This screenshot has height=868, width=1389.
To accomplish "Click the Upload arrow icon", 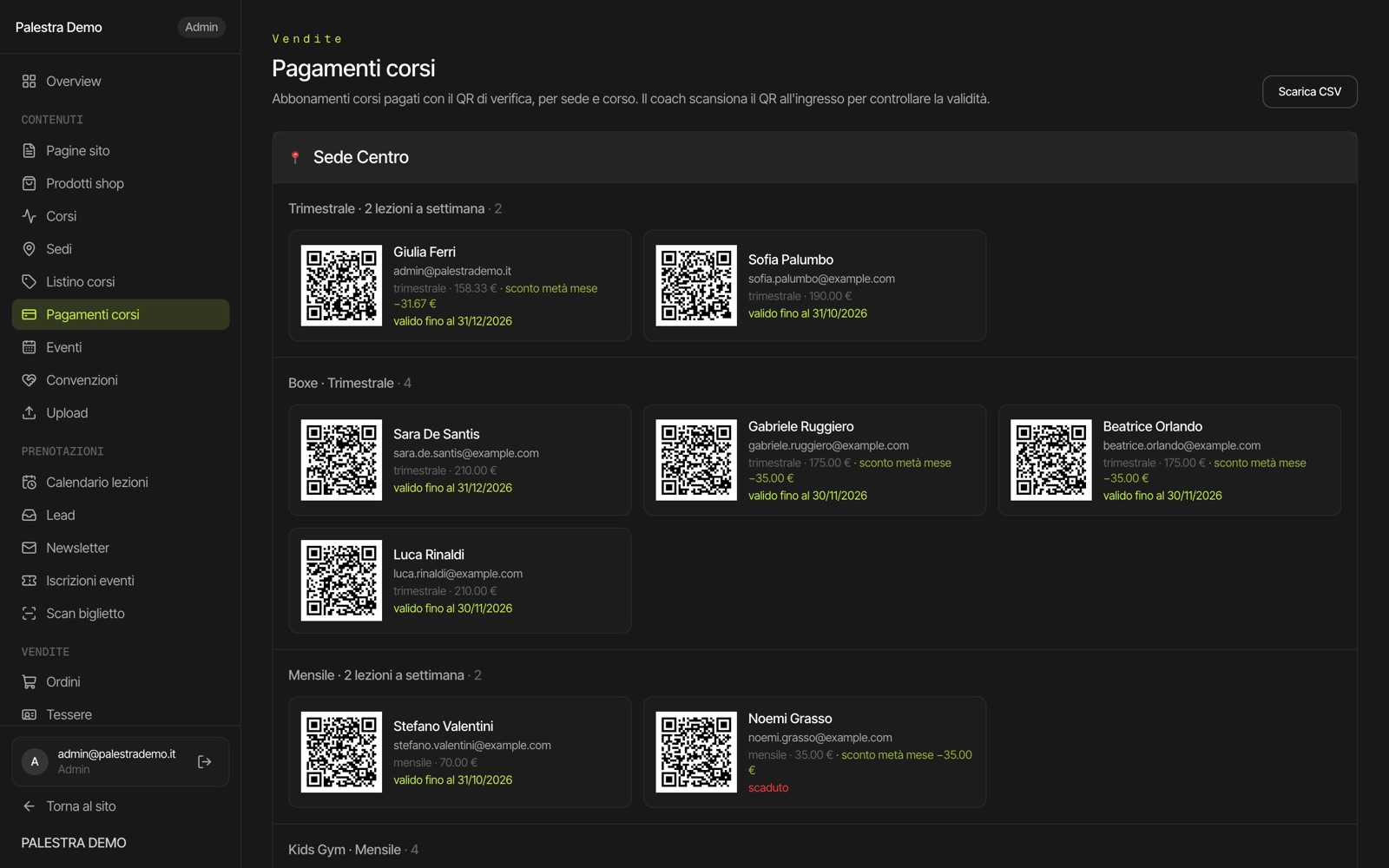I will coord(29,413).
